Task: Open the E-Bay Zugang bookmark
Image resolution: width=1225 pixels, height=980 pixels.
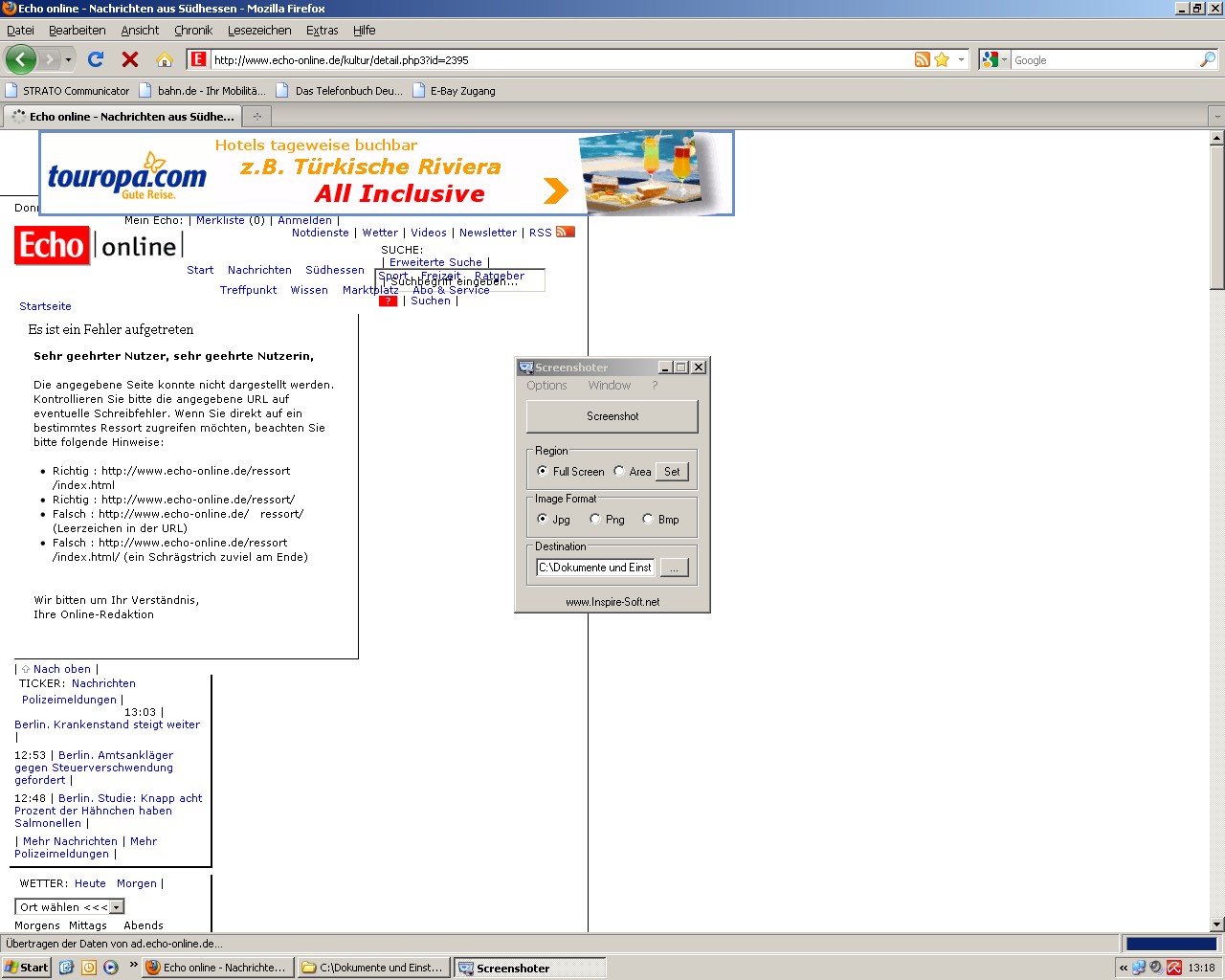Action: point(455,91)
